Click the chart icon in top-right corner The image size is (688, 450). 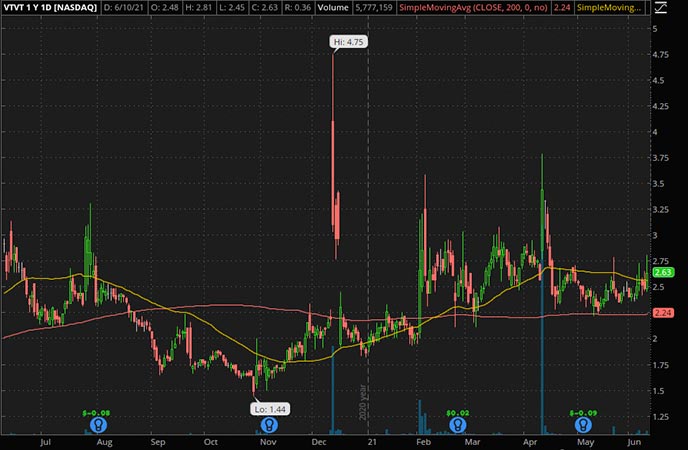tap(662, 8)
